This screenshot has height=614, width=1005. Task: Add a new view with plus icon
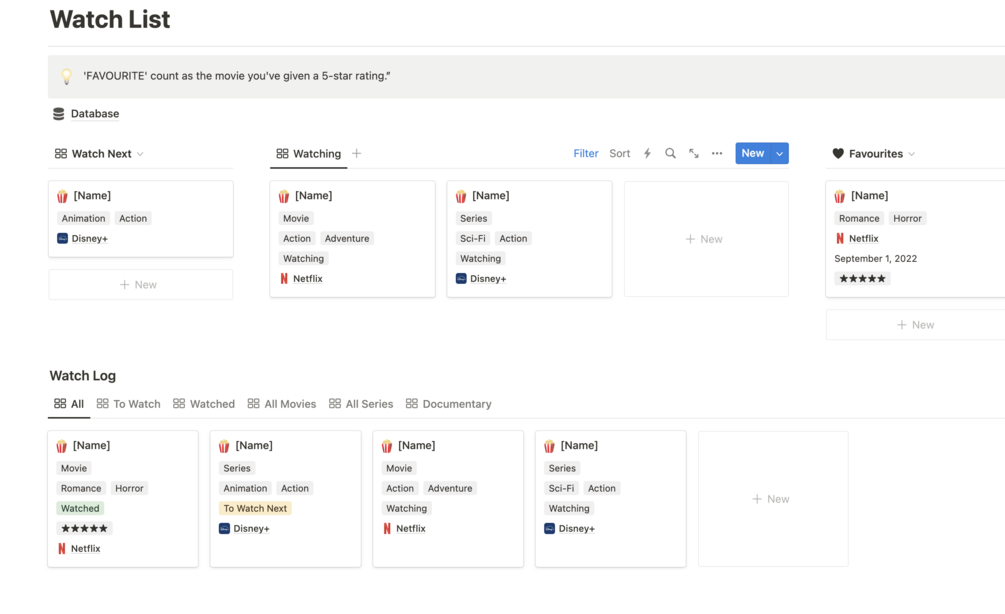point(357,154)
